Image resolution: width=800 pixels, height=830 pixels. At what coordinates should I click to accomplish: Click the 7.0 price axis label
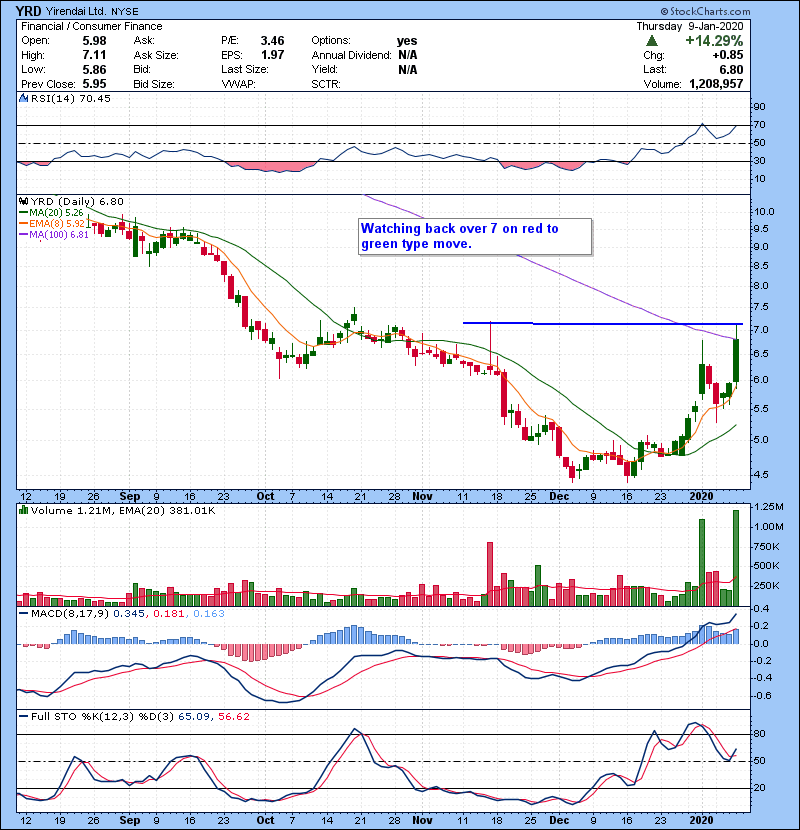(761, 330)
